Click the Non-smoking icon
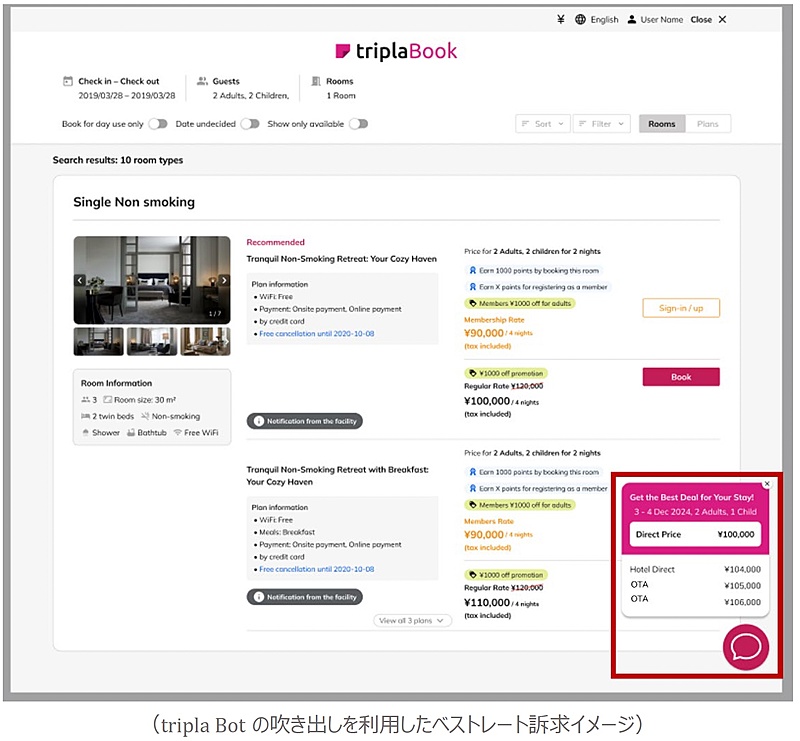 [x=145, y=416]
